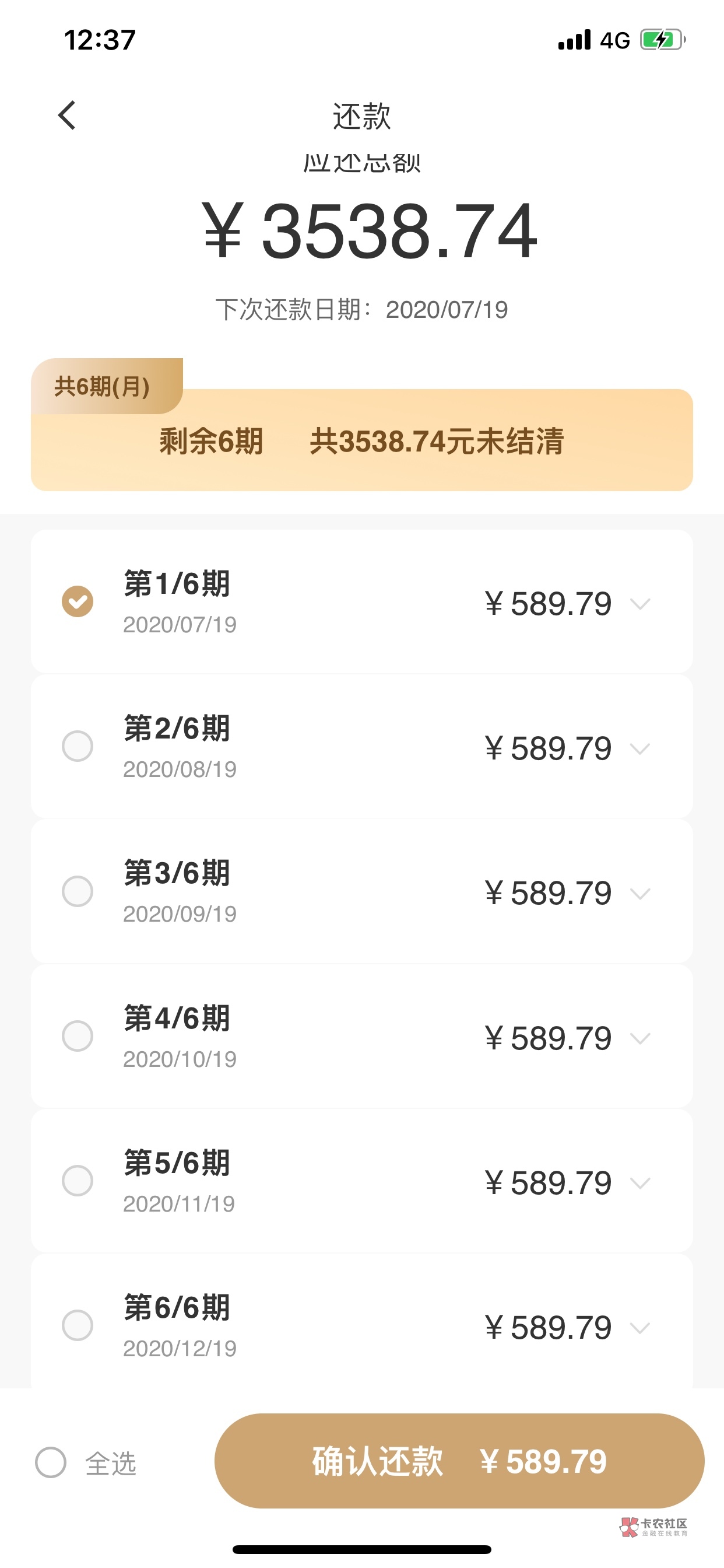Tap the battery charging icon
Screen dimensions: 724x1568
coord(662,40)
